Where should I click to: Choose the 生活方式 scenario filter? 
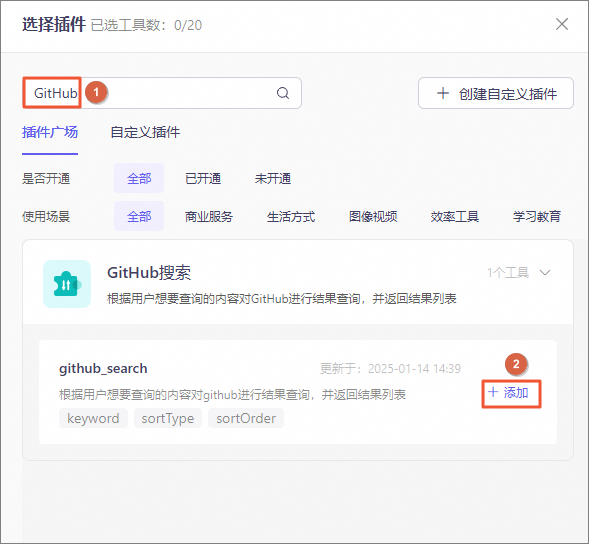point(291,216)
